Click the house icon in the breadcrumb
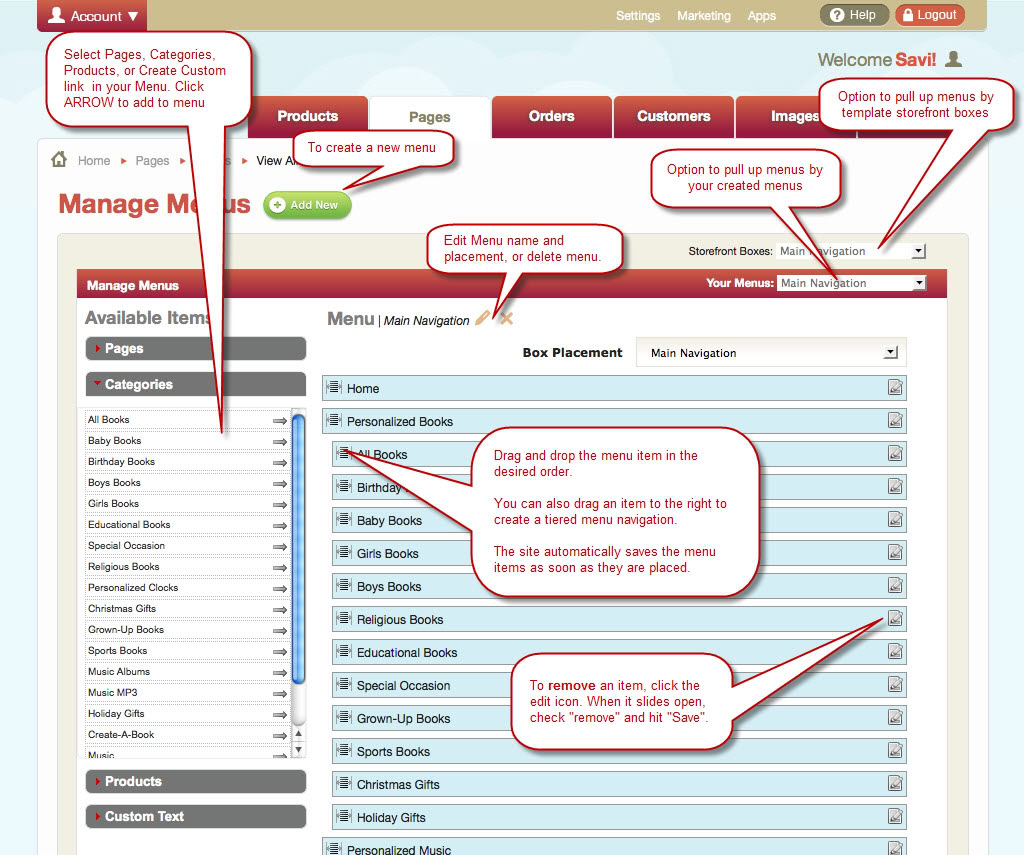This screenshot has width=1024, height=855. pos(58,159)
